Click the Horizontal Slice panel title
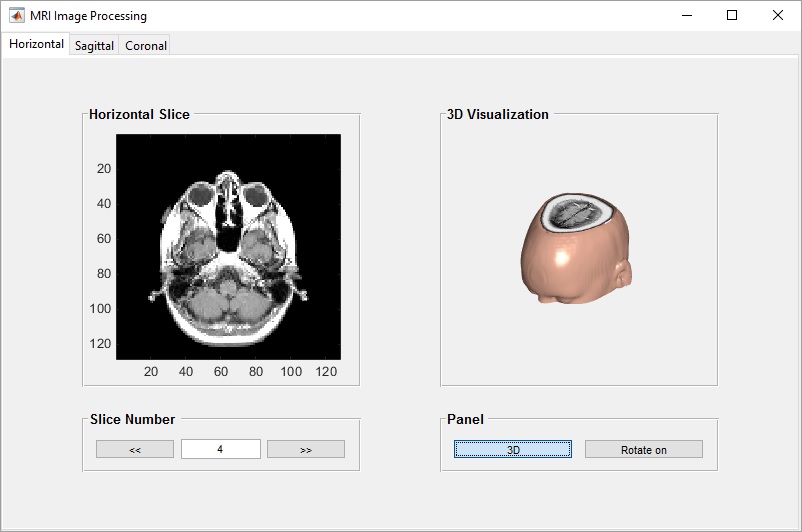This screenshot has height=532, width=802. [139, 114]
